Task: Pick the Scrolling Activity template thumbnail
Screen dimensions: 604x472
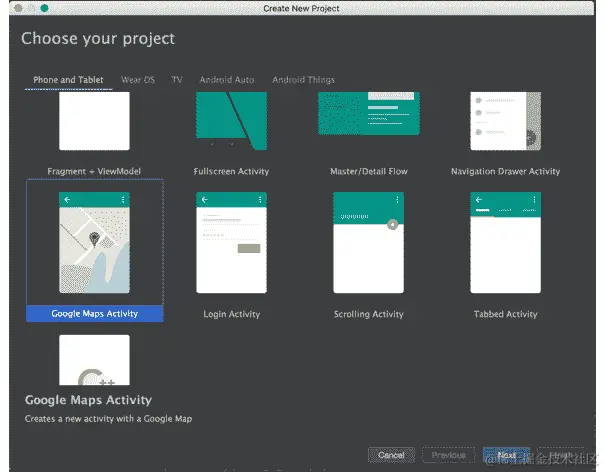Action: [369, 243]
